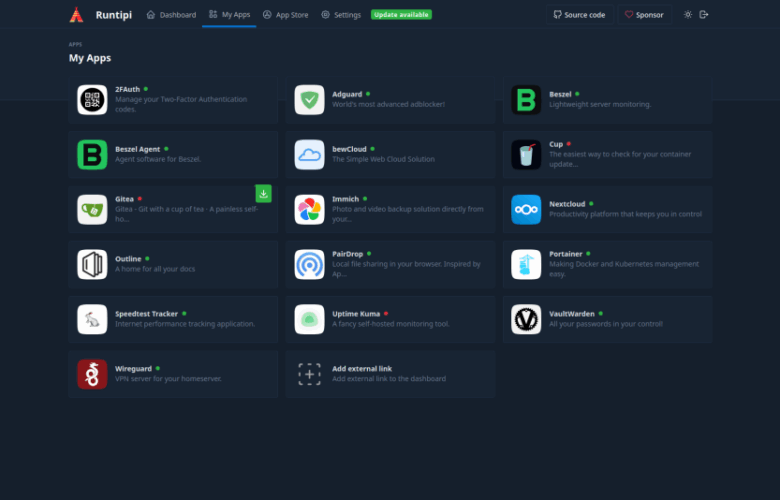Click 'A home for all your docs'
The image size is (780, 500).
tap(155, 269)
